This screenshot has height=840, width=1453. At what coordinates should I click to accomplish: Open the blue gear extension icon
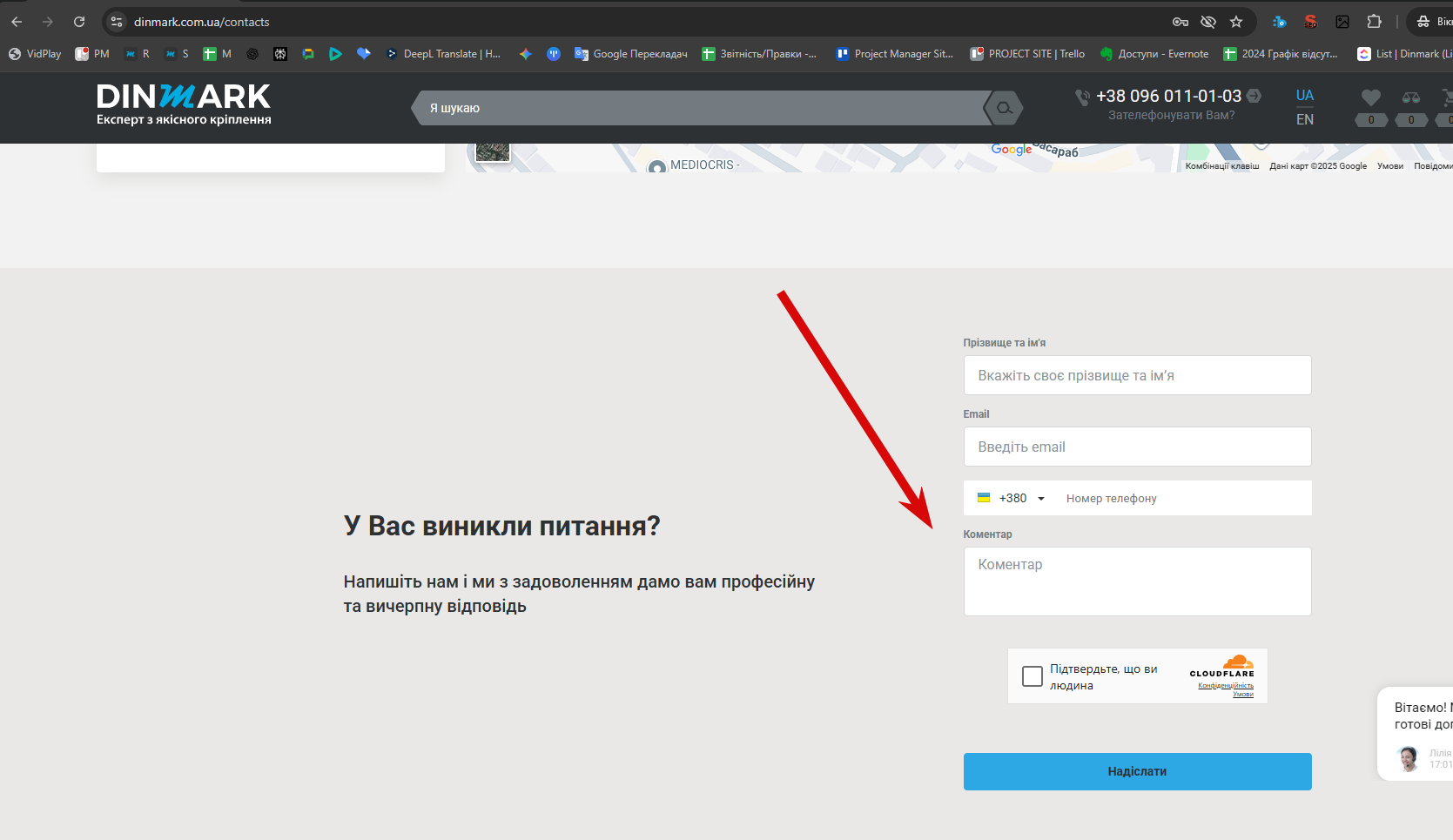coord(1279,22)
